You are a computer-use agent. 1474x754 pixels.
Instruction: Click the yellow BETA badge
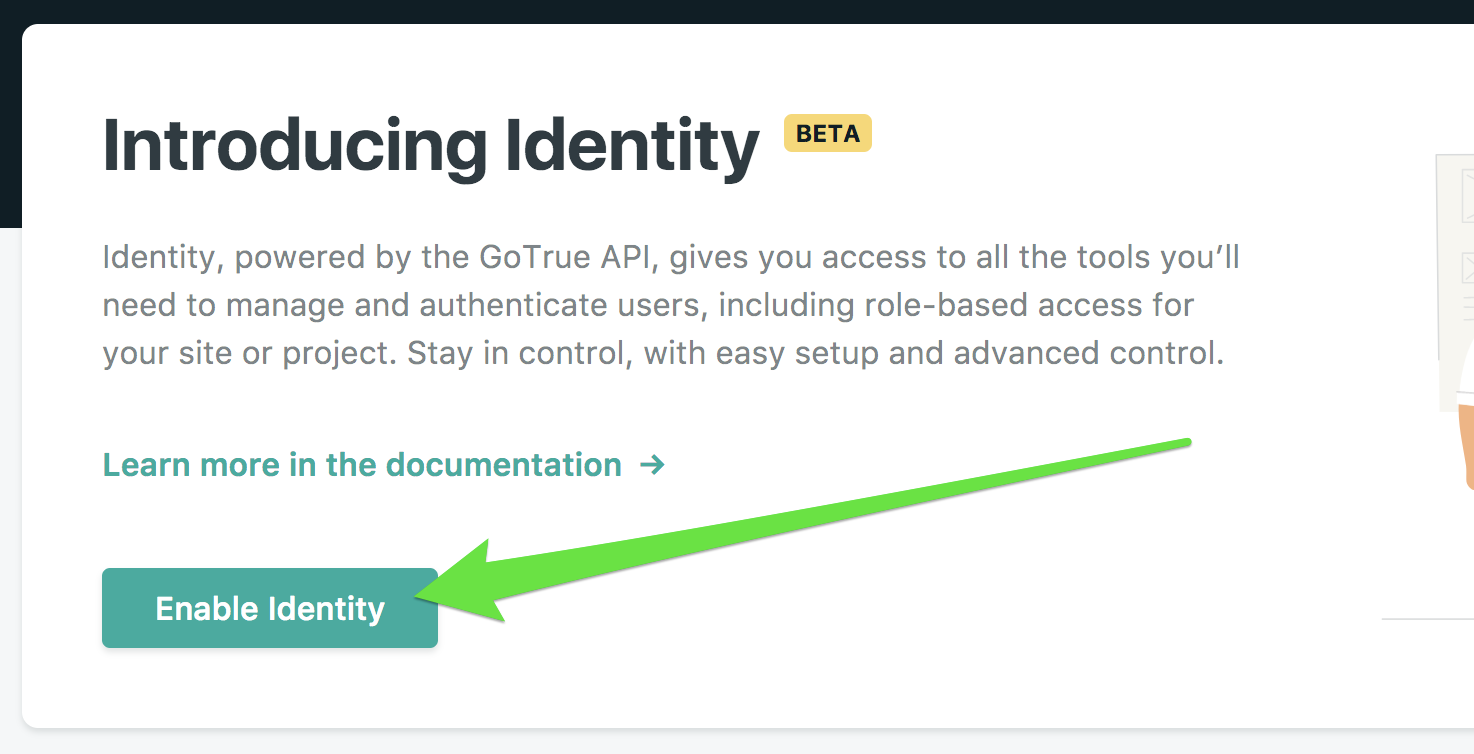click(x=827, y=133)
